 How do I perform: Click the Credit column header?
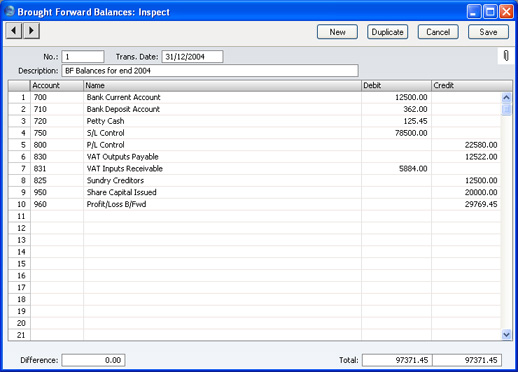(x=472, y=86)
